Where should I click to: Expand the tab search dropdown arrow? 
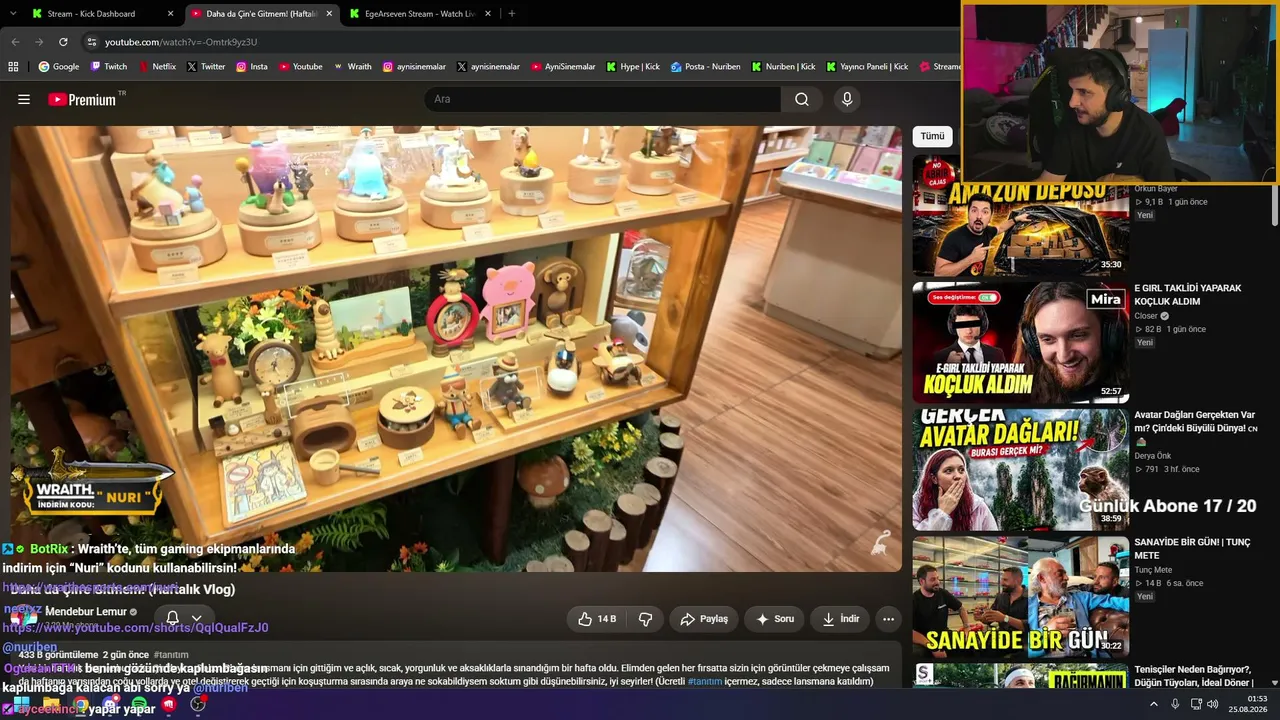click(x=12, y=14)
